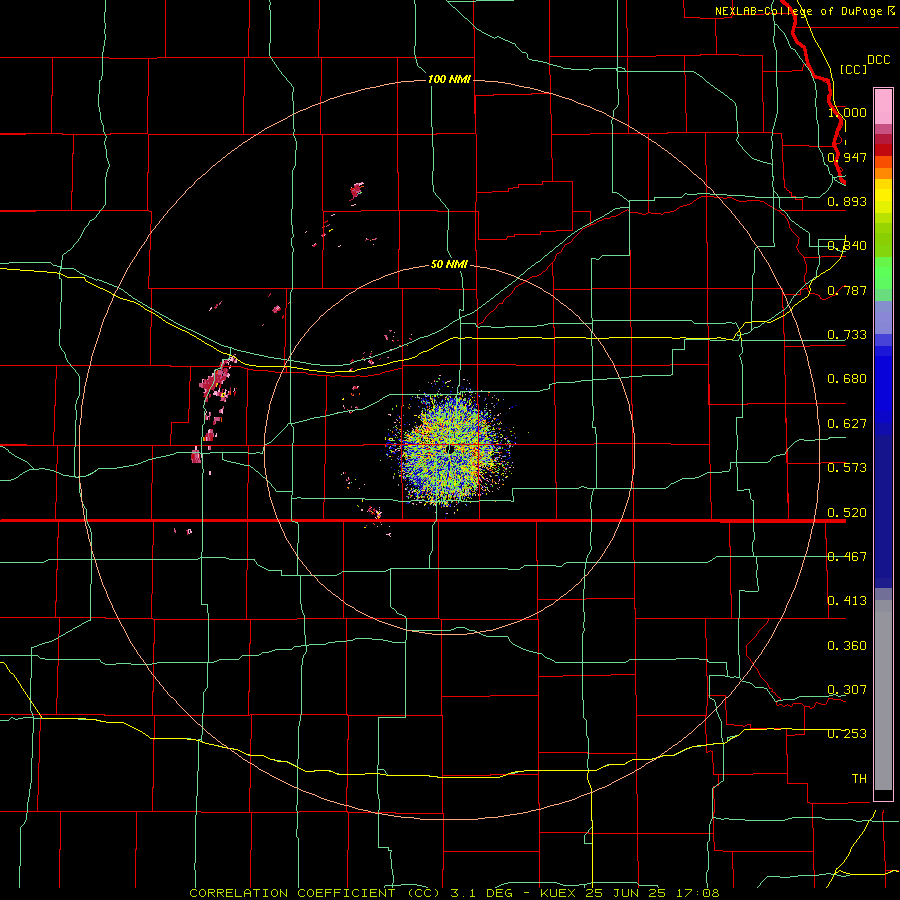Image resolution: width=900 pixels, height=900 pixels.
Task: Click the 0.307 scale value
Action: 847,690
